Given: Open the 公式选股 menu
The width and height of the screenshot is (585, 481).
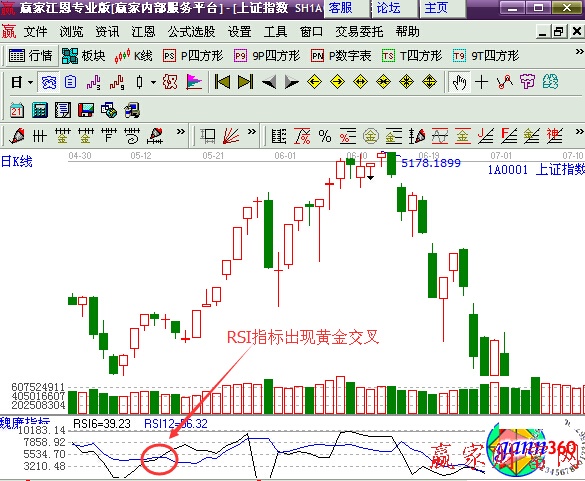Looking at the screenshot, I should pyautogui.click(x=191, y=32).
